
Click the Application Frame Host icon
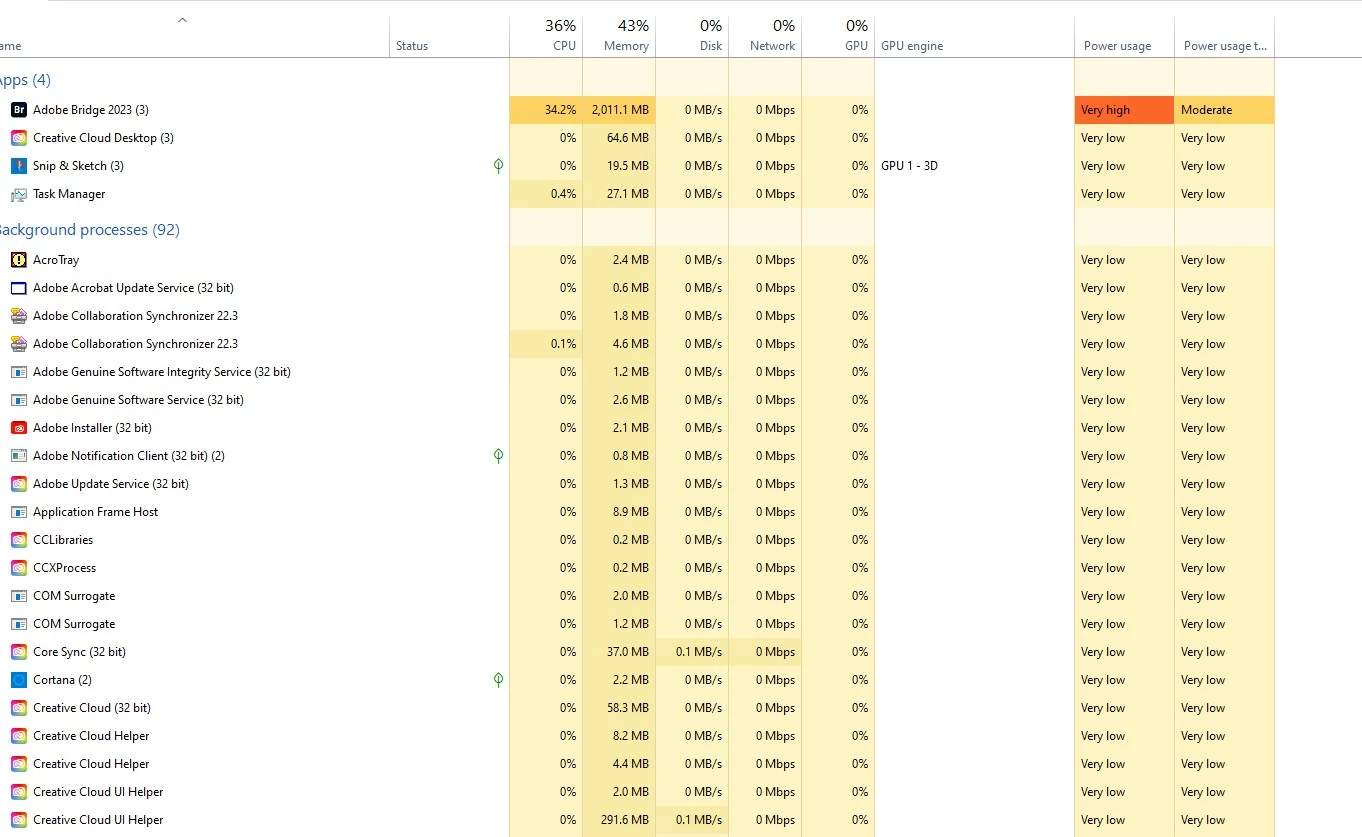tap(18, 512)
